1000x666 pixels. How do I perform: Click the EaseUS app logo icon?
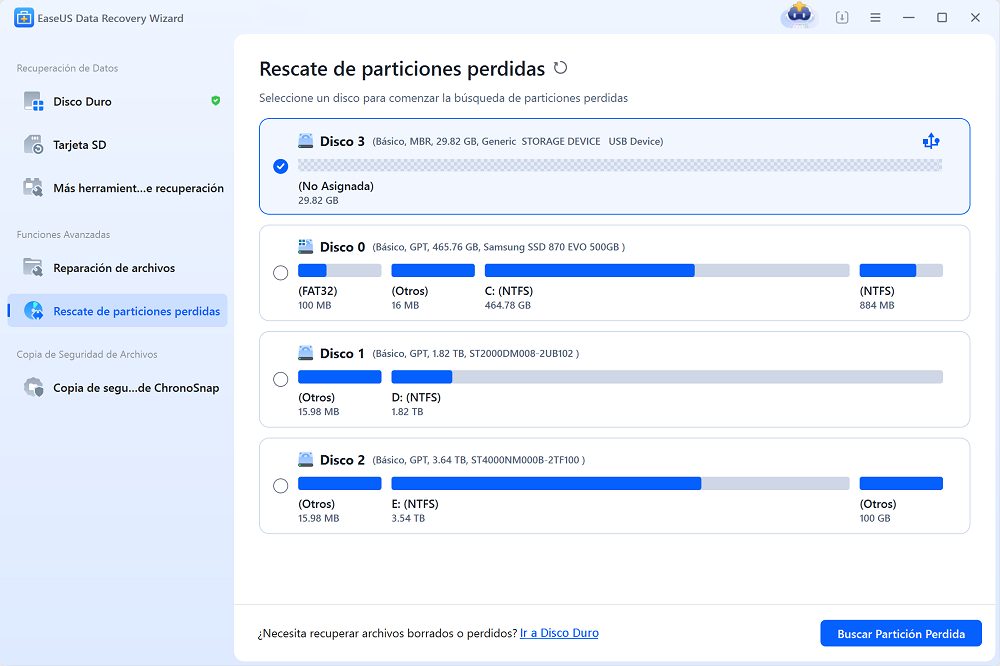point(24,18)
